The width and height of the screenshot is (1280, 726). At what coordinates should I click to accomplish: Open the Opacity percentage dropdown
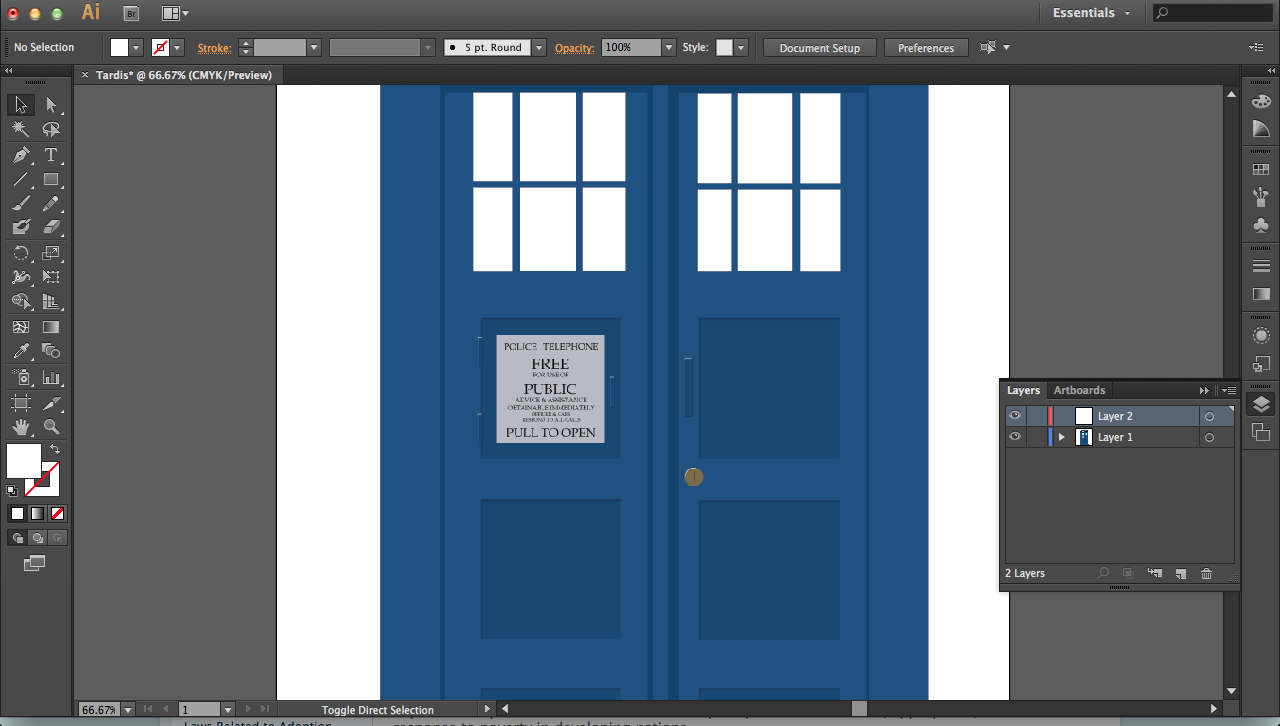click(x=668, y=48)
